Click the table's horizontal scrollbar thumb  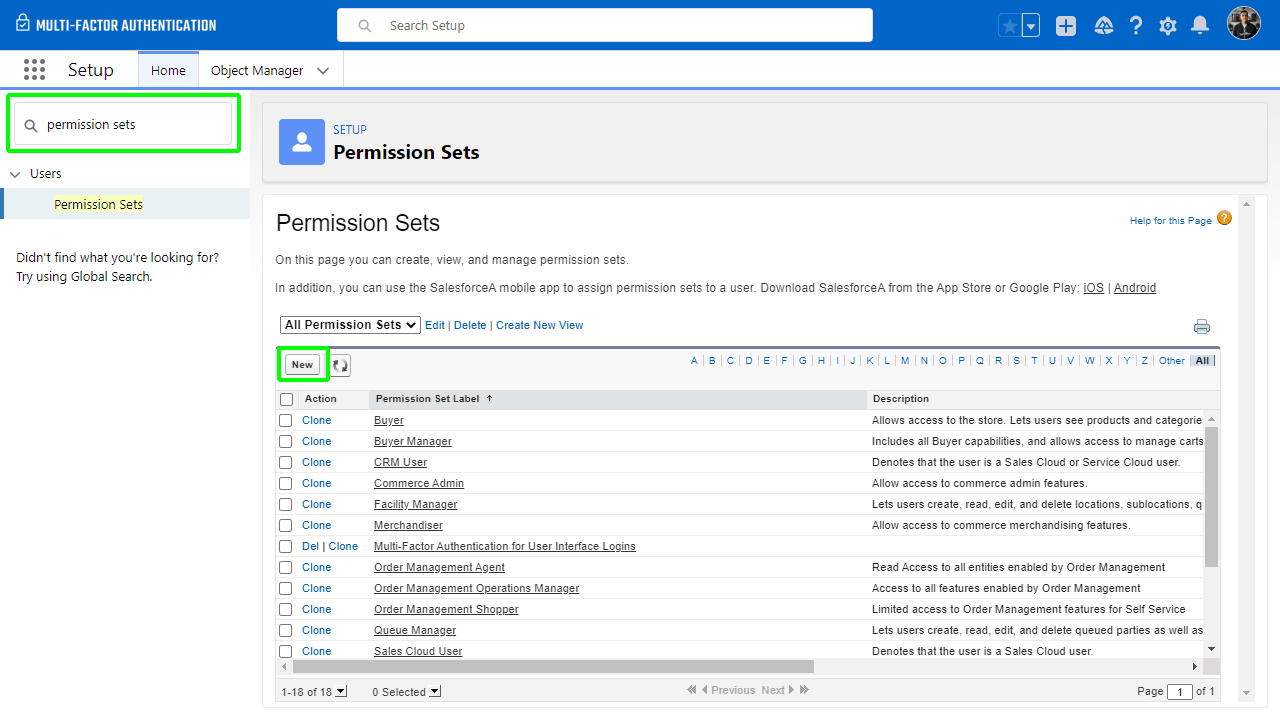point(553,666)
